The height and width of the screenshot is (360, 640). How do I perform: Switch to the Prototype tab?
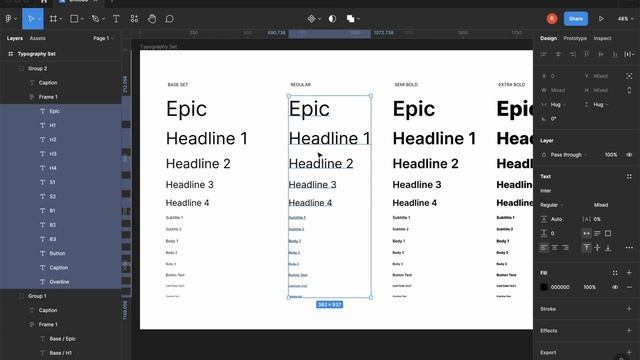575,38
